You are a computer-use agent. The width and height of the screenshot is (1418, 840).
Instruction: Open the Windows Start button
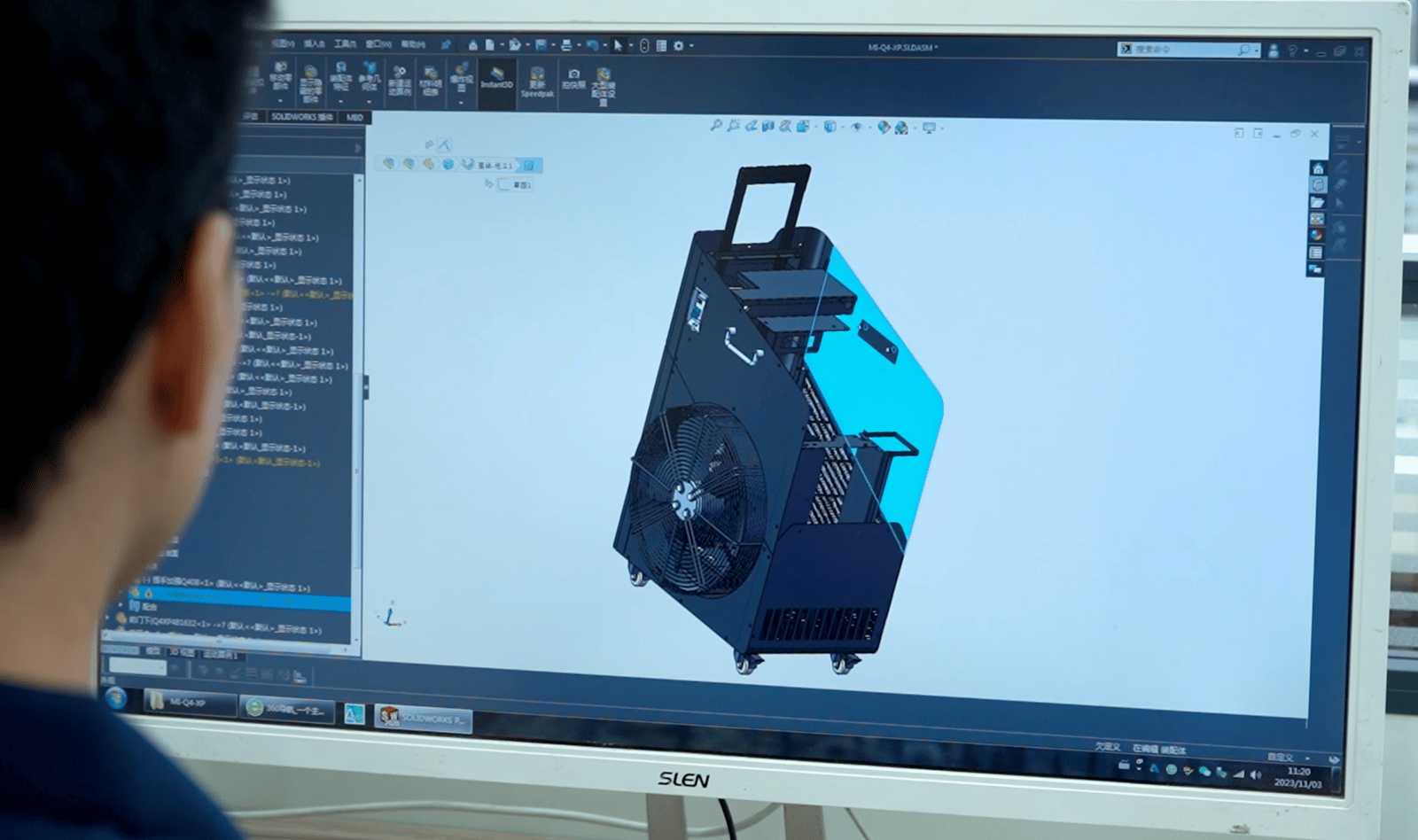(115, 698)
